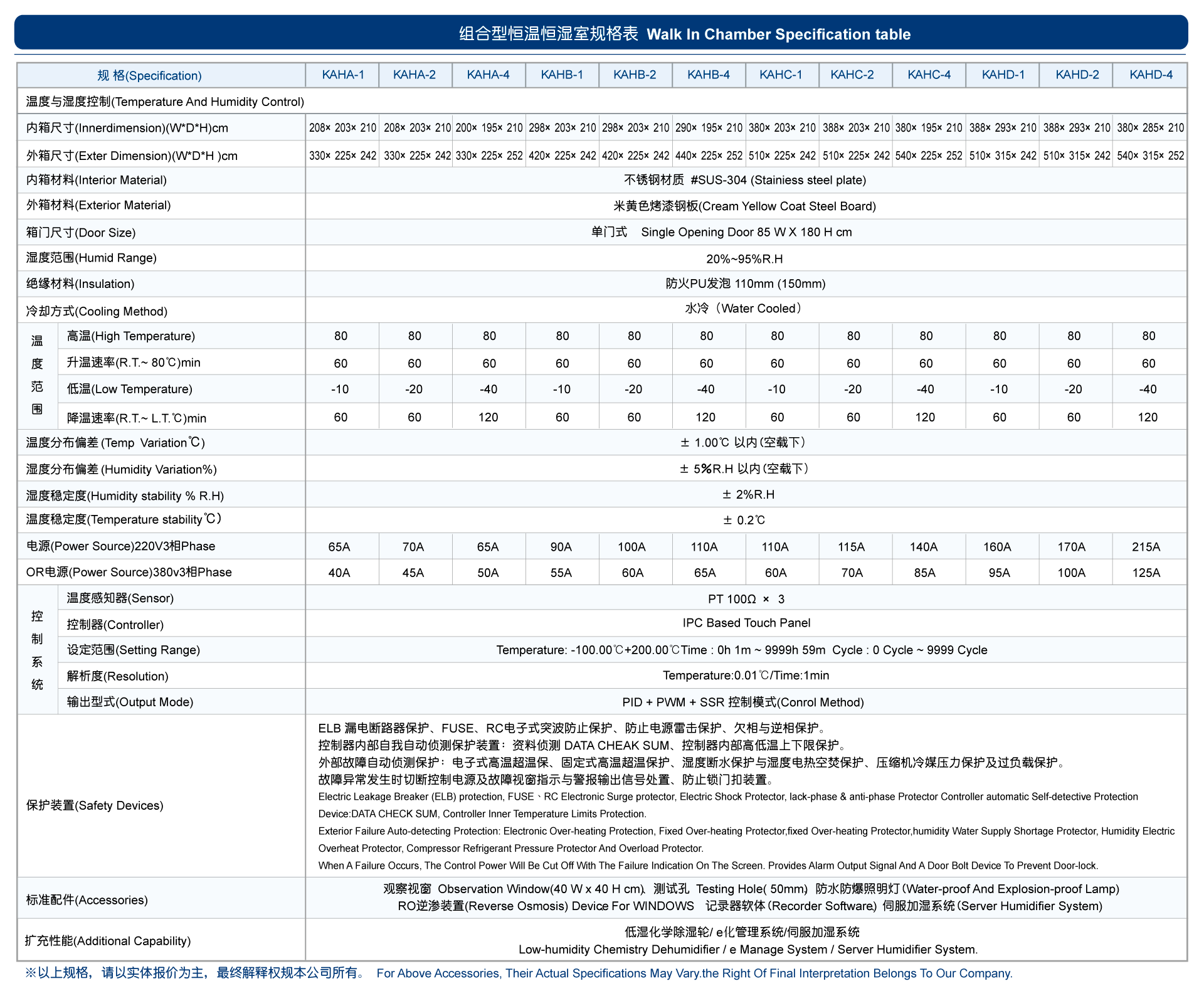Click the 'Low-humidity Chemistry Dehumidifier' line
Image resolution: width=1204 pixels, height=991 pixels.
click(748, 950)
